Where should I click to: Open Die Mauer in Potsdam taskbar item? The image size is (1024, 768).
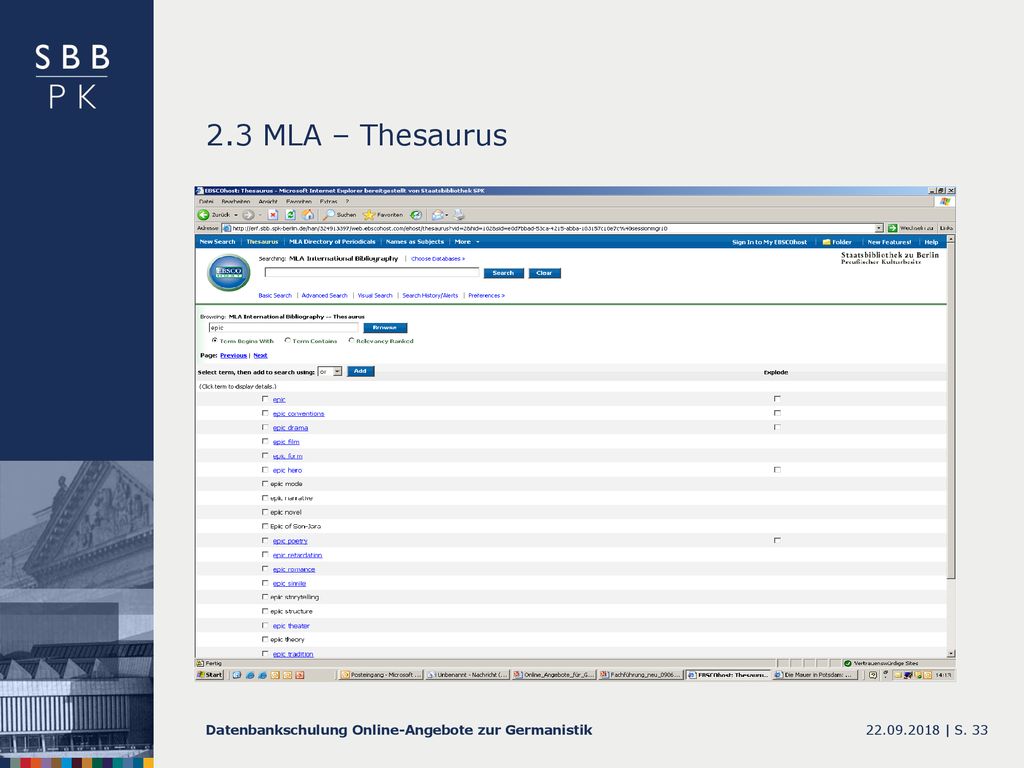[814, 675]
